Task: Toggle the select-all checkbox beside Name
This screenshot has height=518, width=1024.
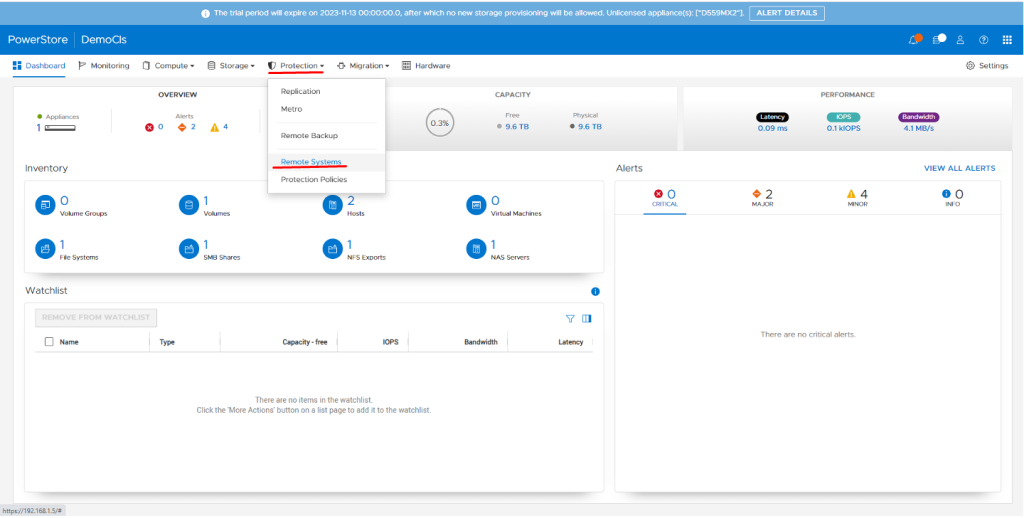Action: 49,342
